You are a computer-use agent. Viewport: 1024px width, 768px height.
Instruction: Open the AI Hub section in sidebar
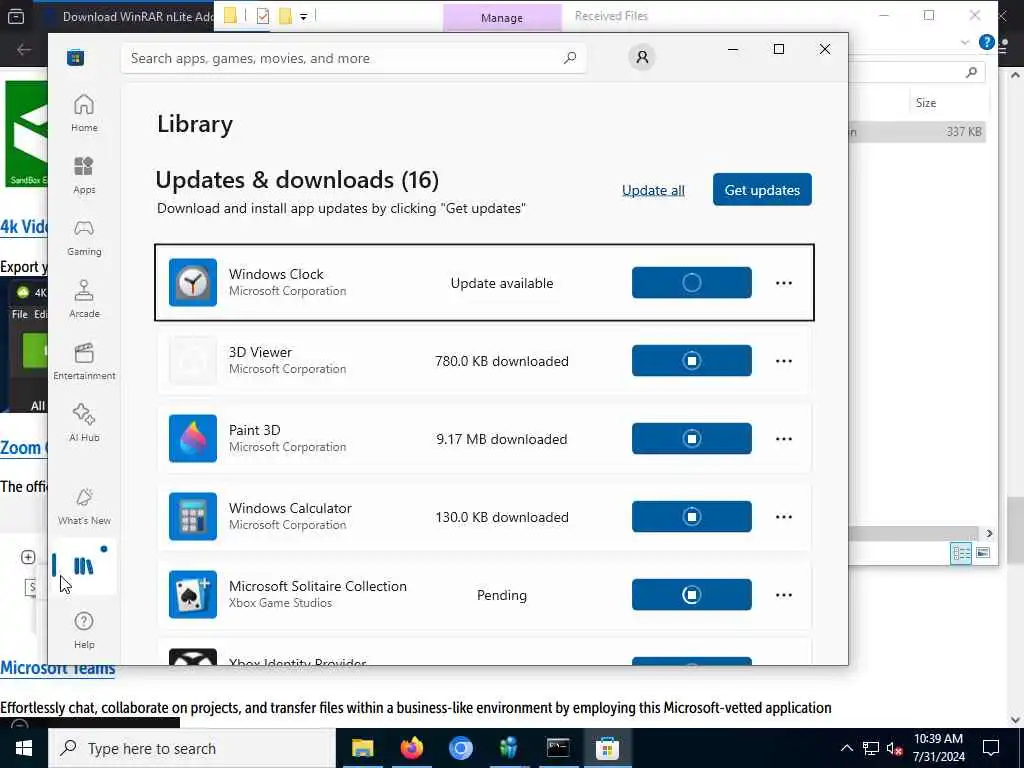(84, 423)
